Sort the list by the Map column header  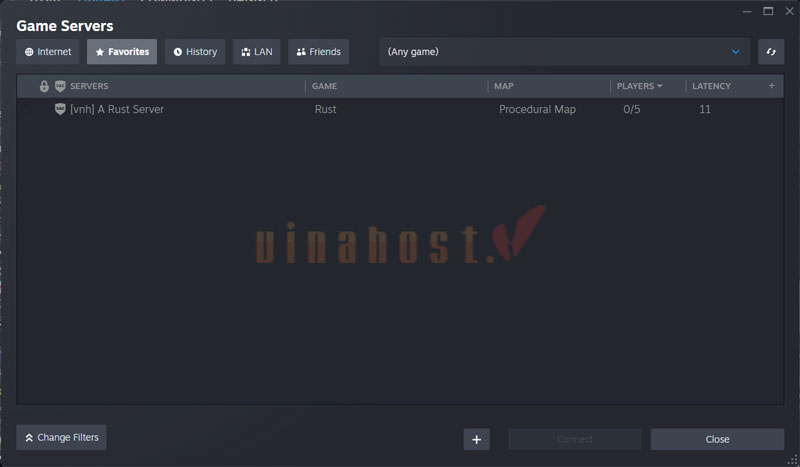tap(504, 86)
